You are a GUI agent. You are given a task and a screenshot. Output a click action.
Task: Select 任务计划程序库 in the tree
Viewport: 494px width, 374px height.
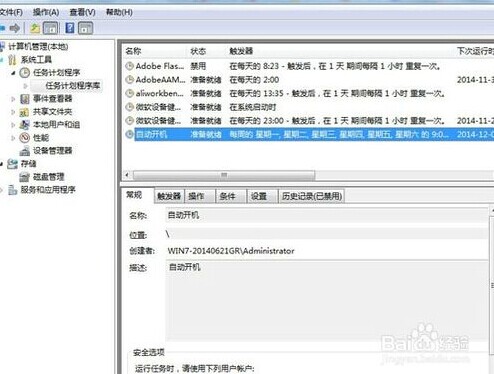(73, 86)
